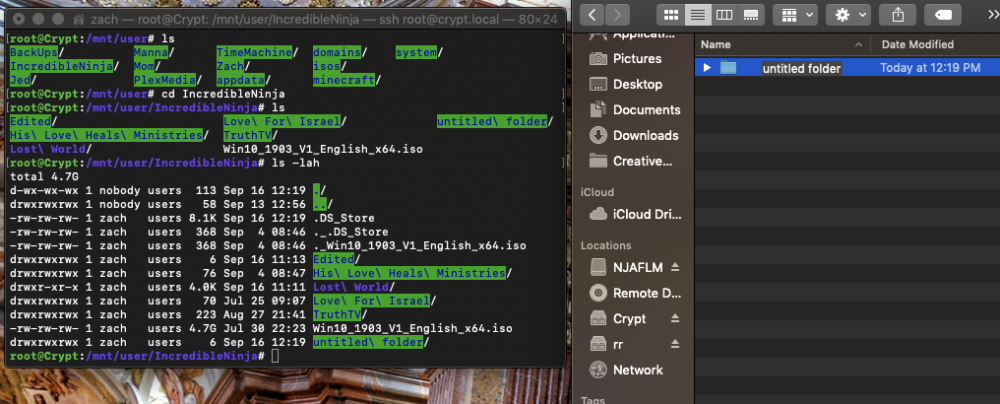Click the Pictures camera icon
The width and height of the screenshot is (1000, 404).
coord(598,59)
